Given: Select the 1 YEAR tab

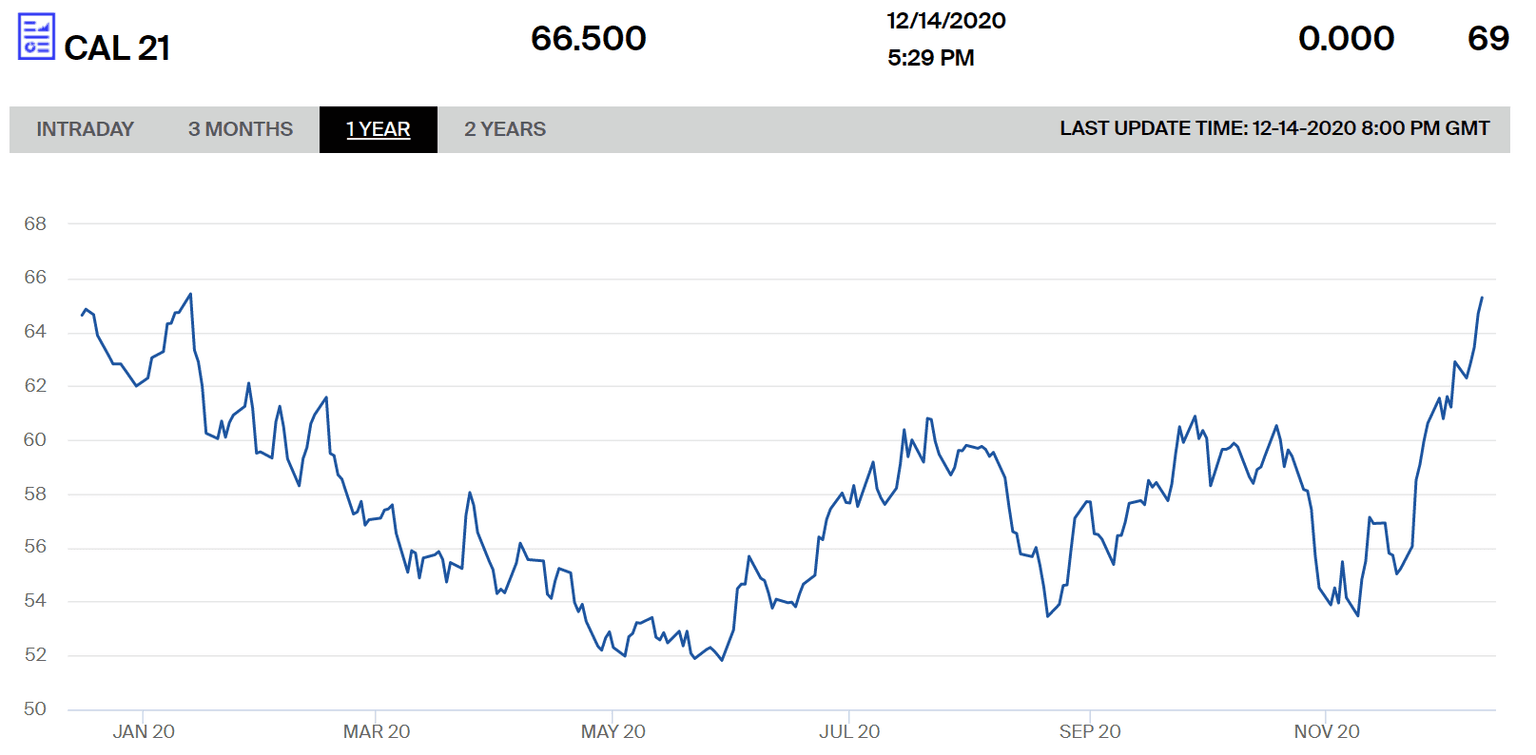Looking at the screenshot, I should pos(378,129).
